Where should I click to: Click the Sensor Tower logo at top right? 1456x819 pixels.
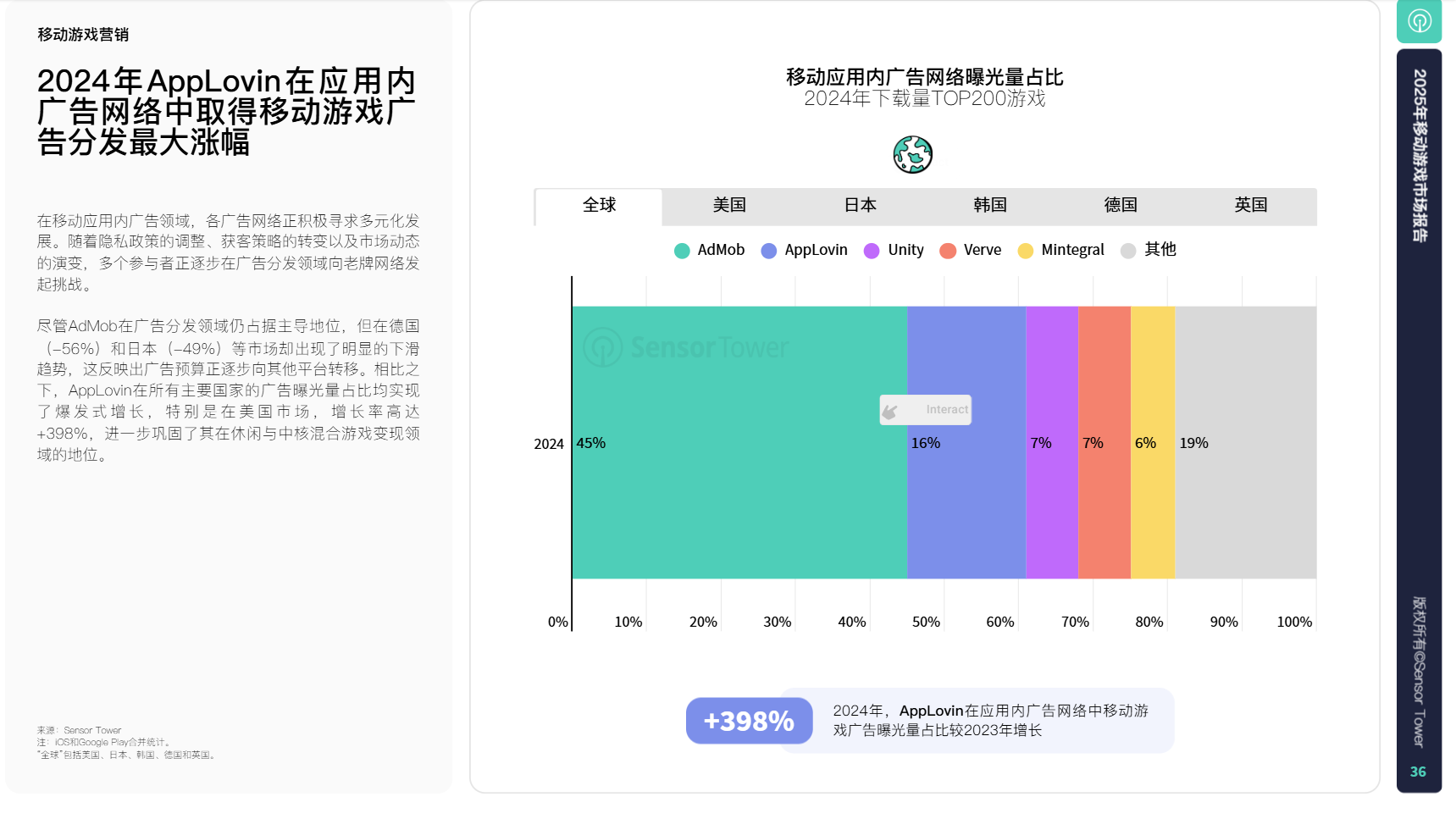(1419, 21)
